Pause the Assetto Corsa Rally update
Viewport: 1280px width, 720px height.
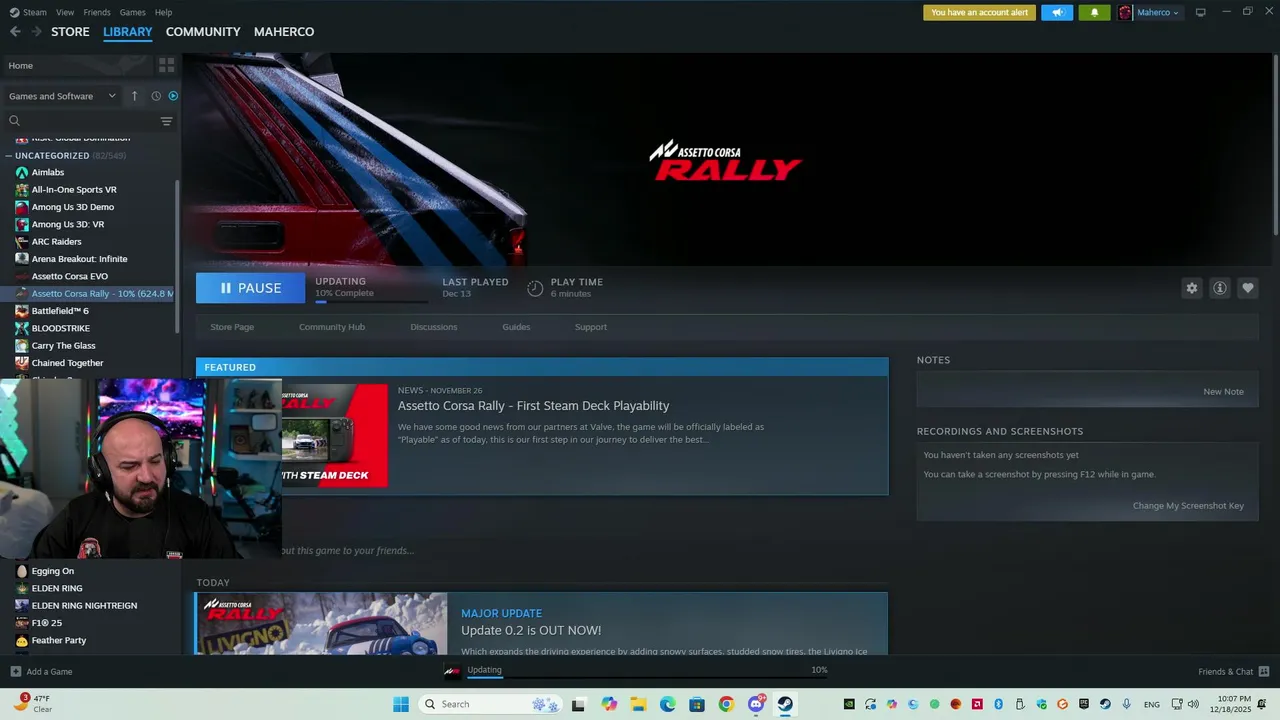click(250, 288)
